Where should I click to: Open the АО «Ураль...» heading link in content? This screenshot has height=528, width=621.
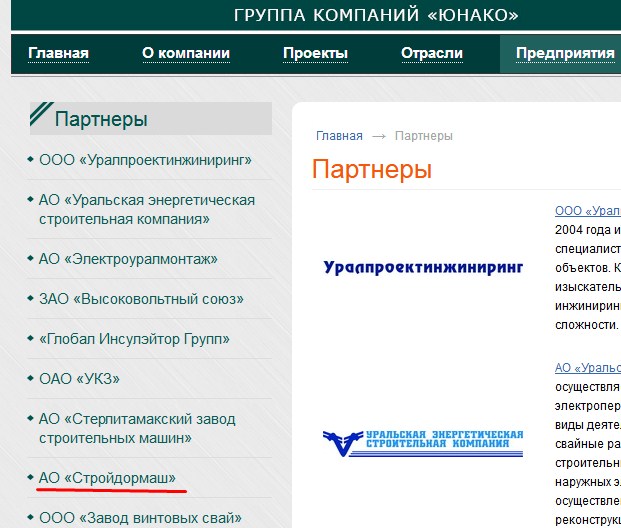pyautogui.click(x=588, y=368)
